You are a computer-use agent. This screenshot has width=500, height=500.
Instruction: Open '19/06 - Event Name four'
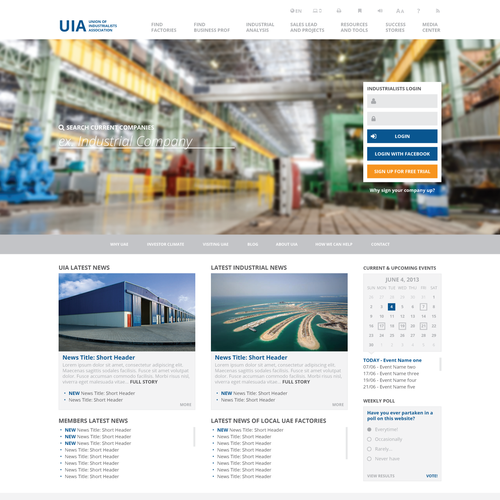[390, 380]
